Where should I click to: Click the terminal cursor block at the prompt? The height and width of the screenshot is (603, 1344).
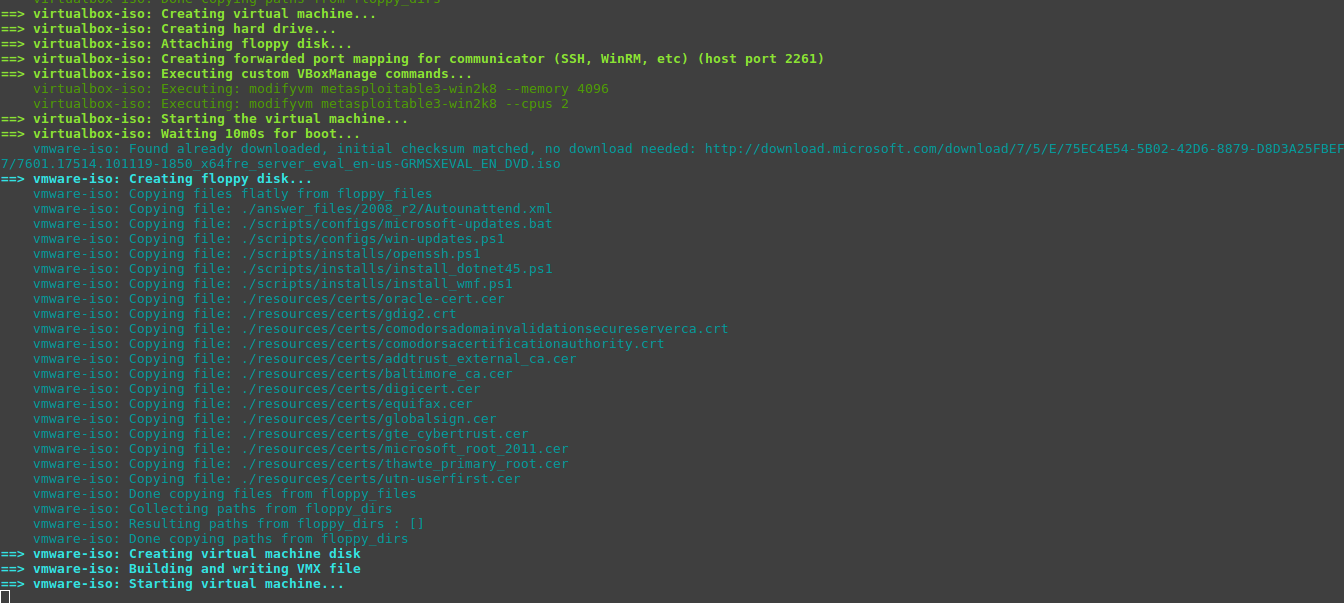[x=5, y=597]
